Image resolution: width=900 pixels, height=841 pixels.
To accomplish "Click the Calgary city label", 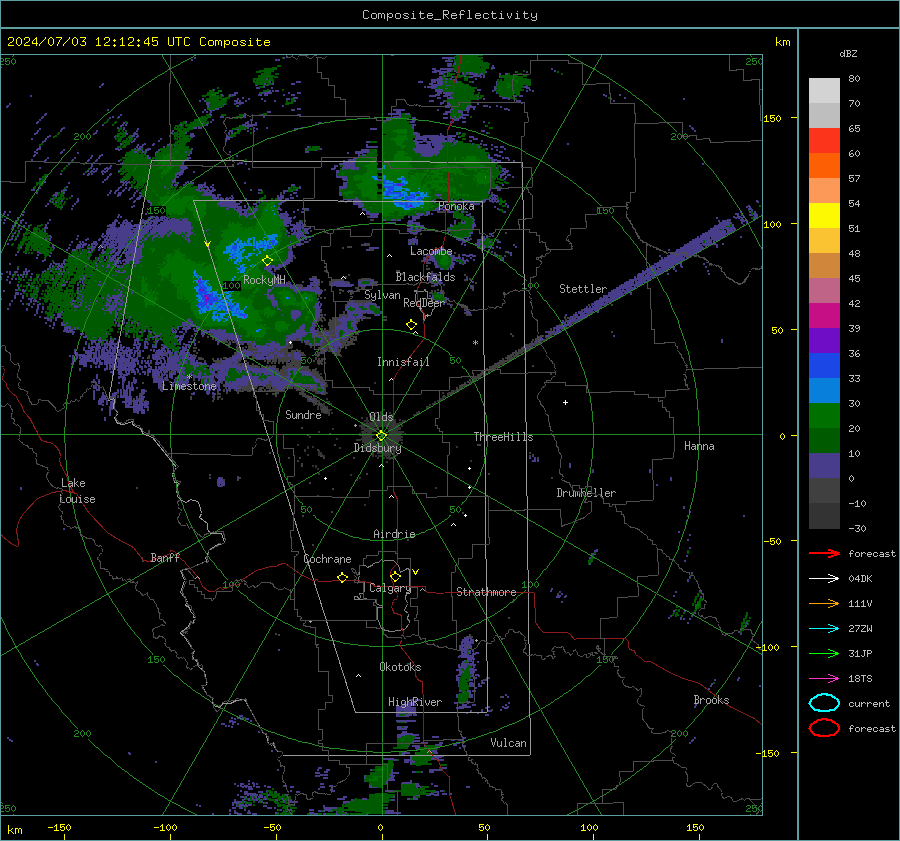I will point(390,588).
